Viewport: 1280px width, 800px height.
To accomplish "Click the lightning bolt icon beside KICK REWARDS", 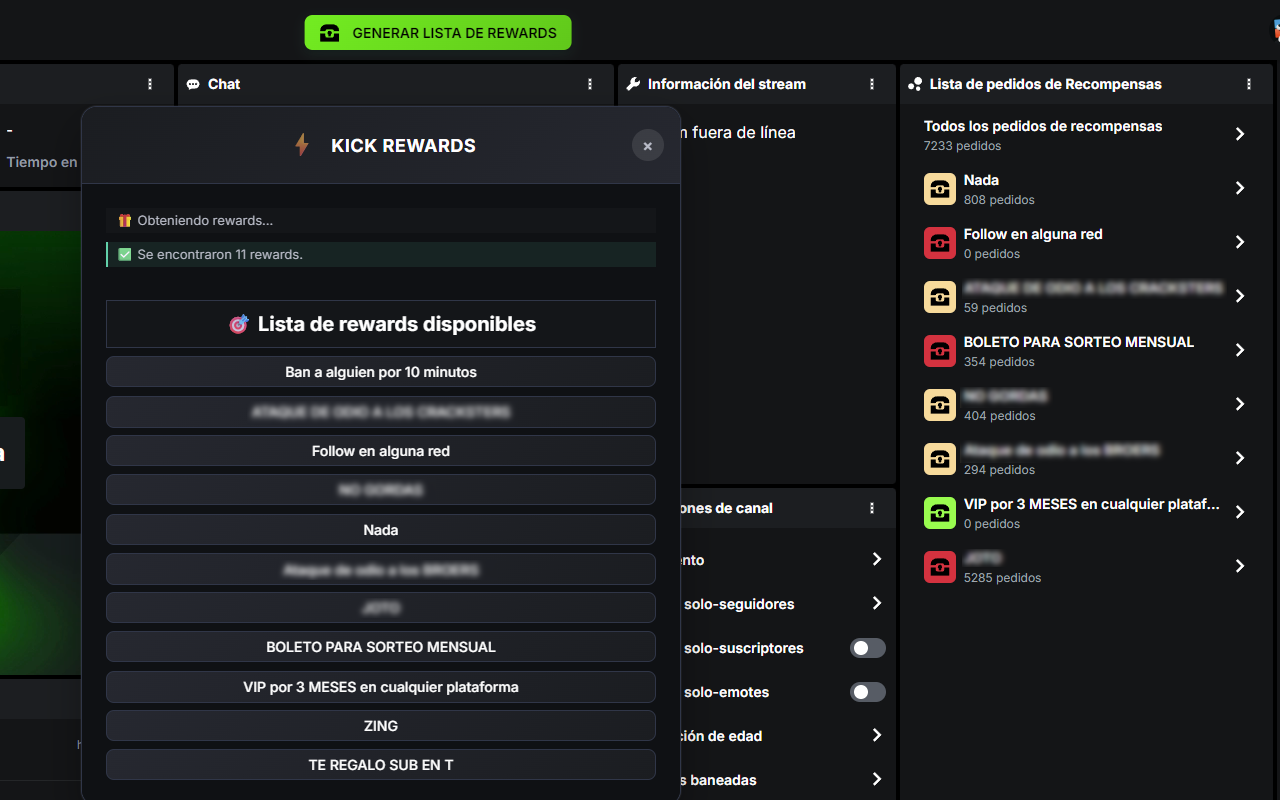I will 301,146.
